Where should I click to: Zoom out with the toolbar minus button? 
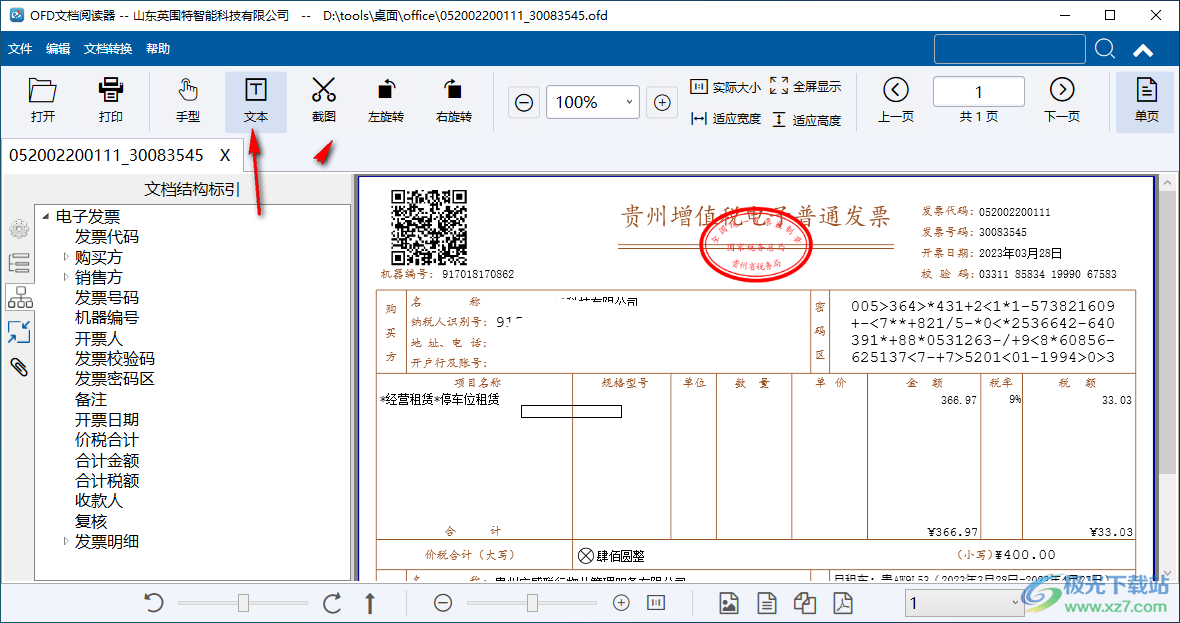[x=525, y=102]
